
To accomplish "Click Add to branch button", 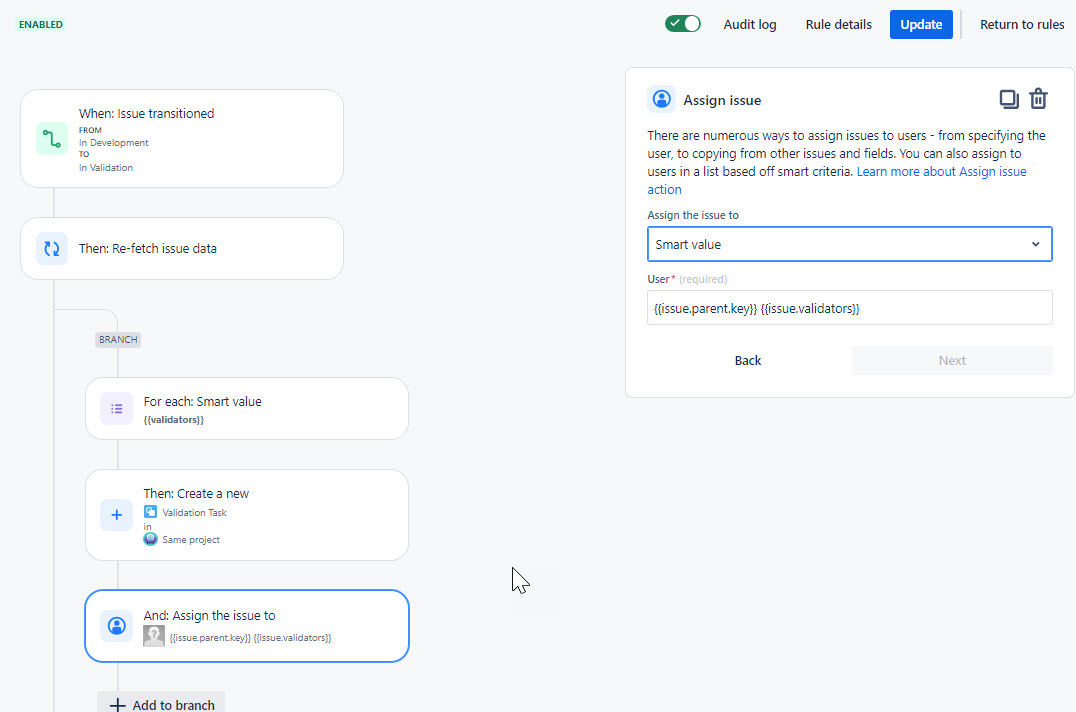I will [x=161, y=704].
